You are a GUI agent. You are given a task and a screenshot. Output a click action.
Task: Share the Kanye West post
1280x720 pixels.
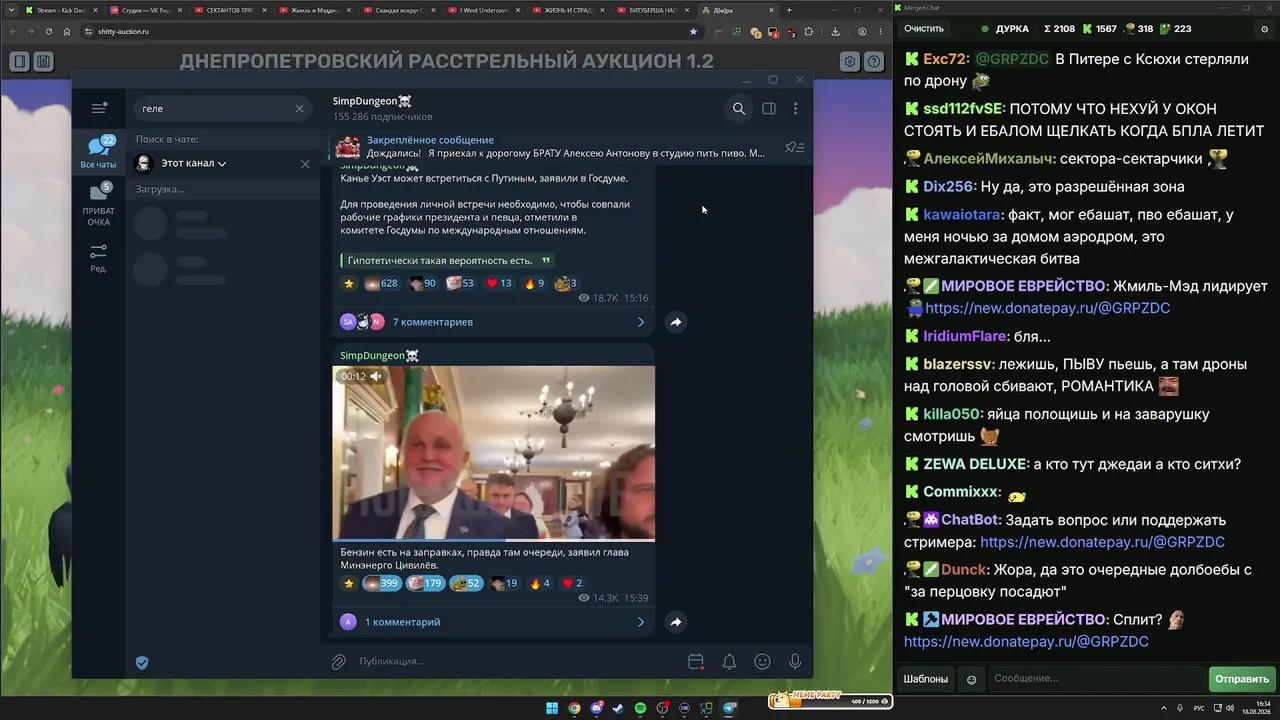(676, 322)
